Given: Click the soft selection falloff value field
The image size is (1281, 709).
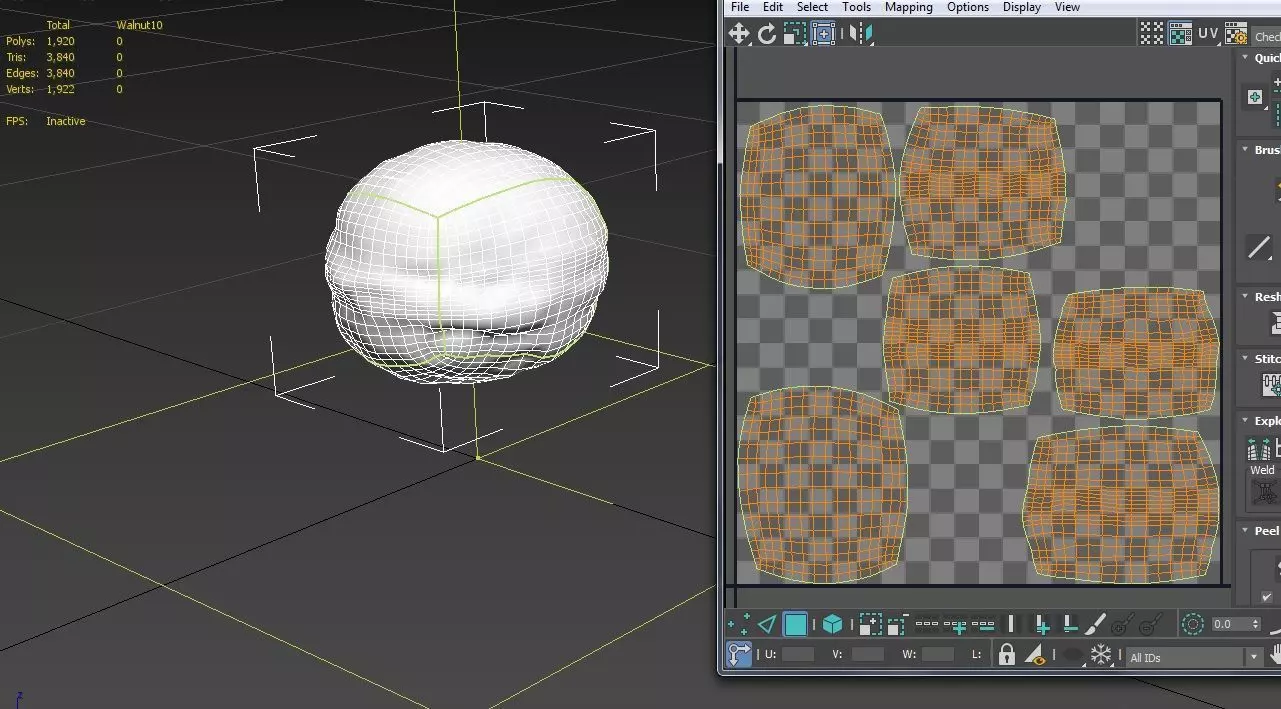Looking at the screenshot, I should click(x=1230, y=624).
